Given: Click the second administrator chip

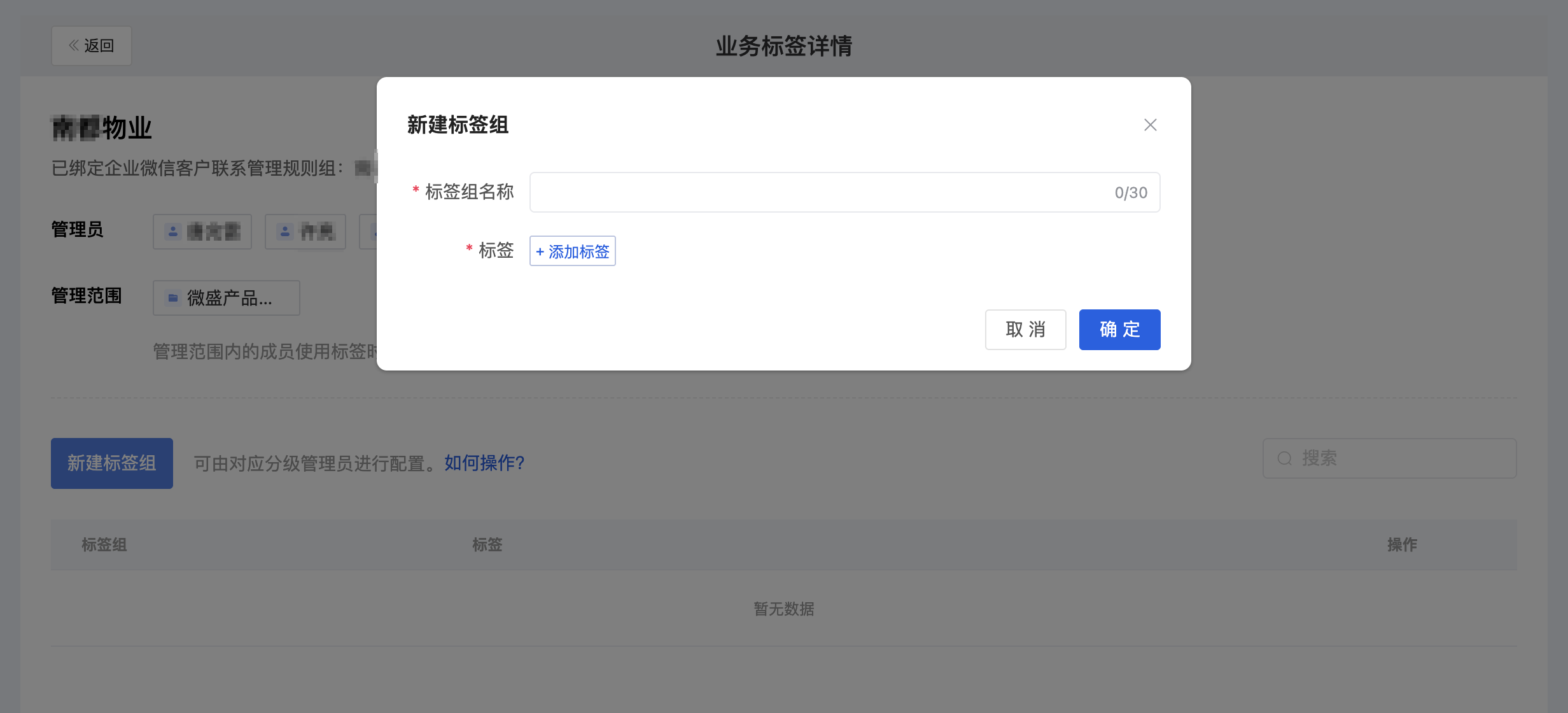Looking at the screenshot, I should click(x=305, y=232).
